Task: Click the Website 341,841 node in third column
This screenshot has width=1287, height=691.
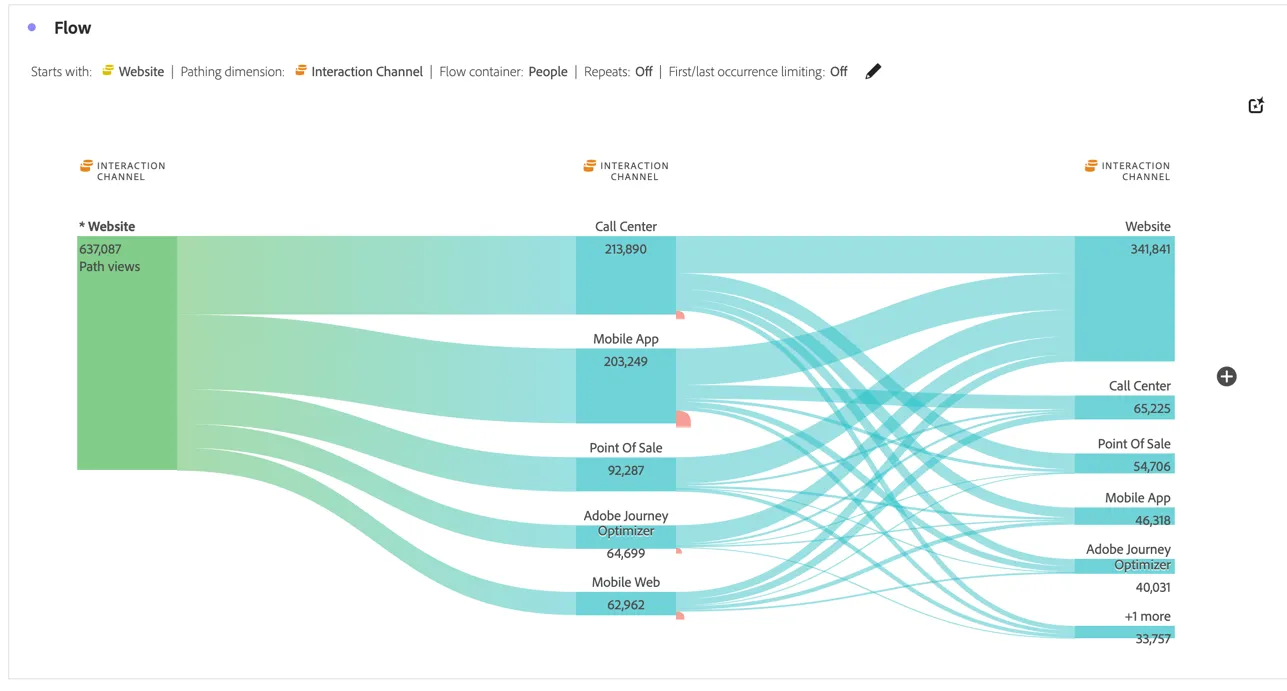Action: click(x=1125, y=298)
